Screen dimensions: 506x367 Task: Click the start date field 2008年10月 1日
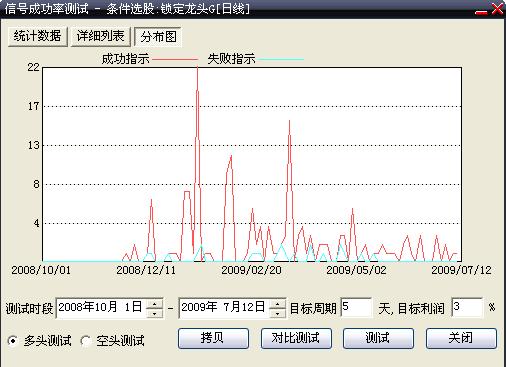point(101,308)
